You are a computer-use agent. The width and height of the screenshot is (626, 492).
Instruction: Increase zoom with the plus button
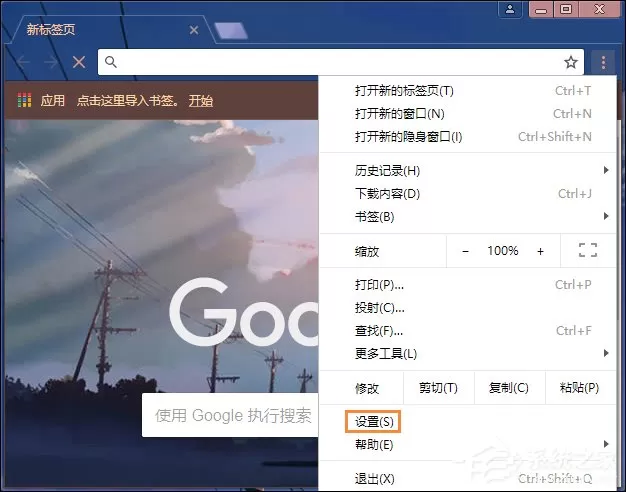click(540, 251)
